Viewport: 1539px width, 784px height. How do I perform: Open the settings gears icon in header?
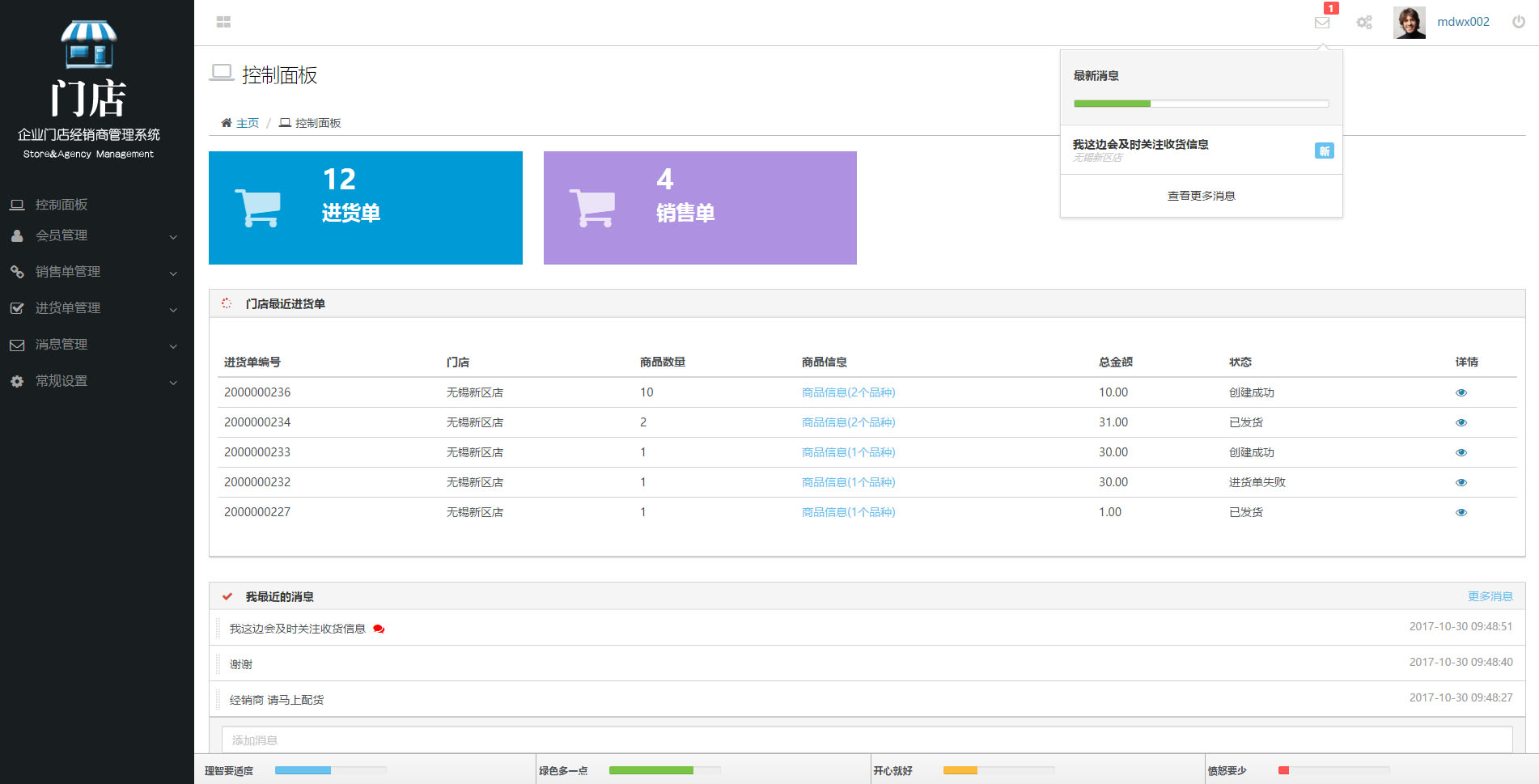point(1364,22)
